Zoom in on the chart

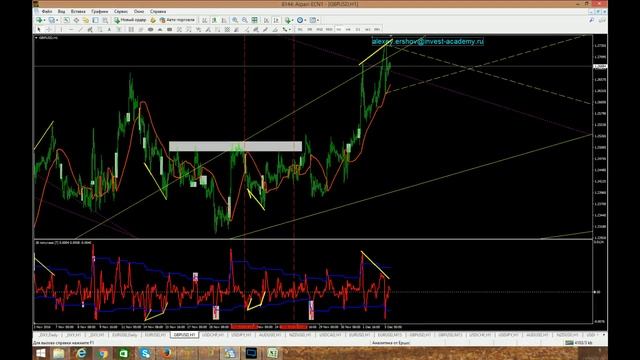click(235, 20)
